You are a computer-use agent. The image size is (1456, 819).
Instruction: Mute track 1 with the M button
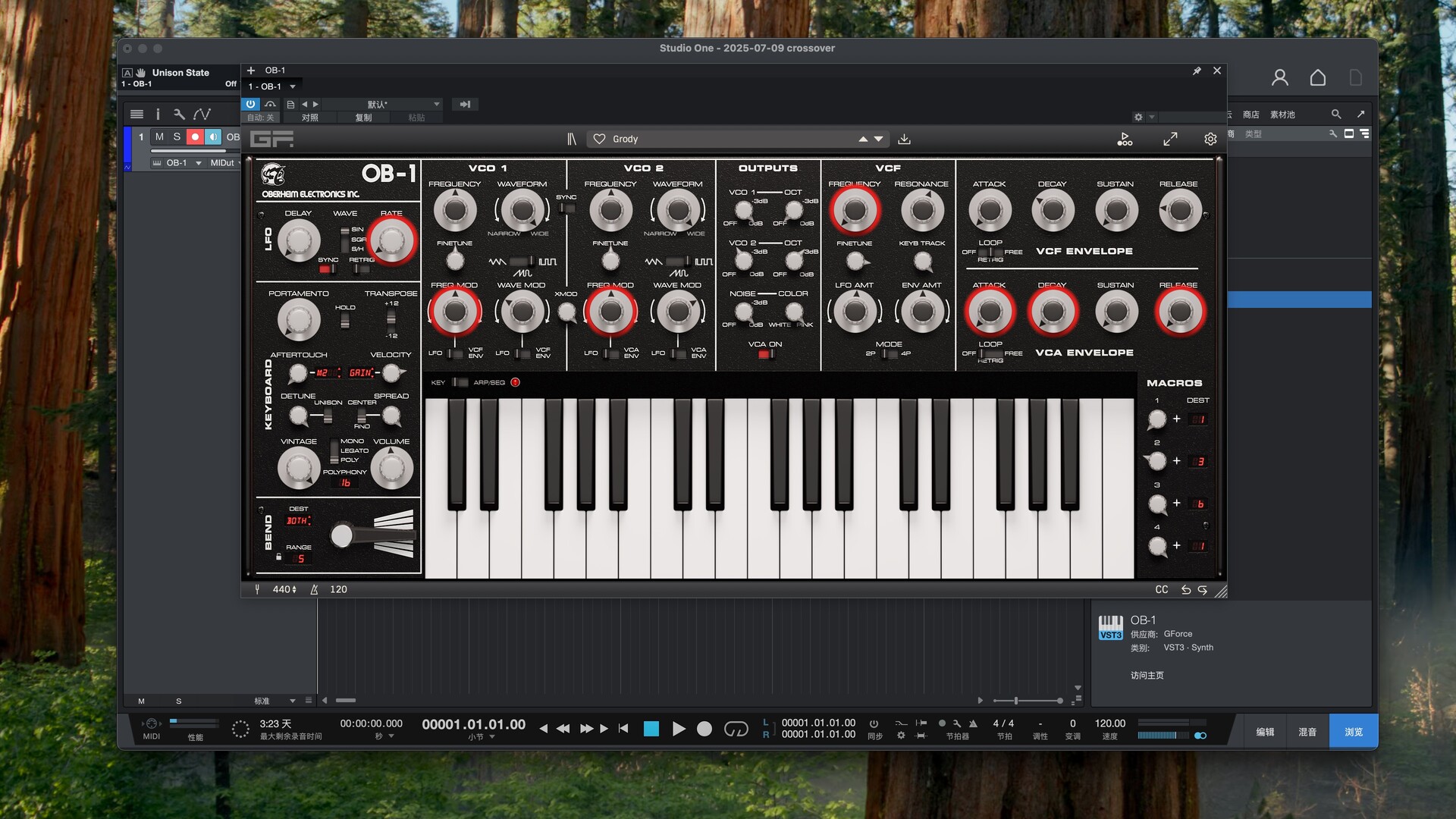click(159, 136)
